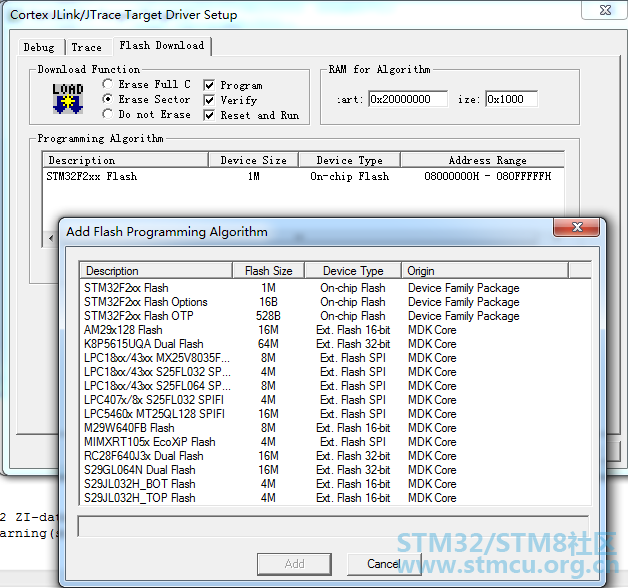The height and width of the screenshot is (588, 628).
Task: Close the Add Flash Programming Algorithm dialog
Action: (x=576, y=227)
